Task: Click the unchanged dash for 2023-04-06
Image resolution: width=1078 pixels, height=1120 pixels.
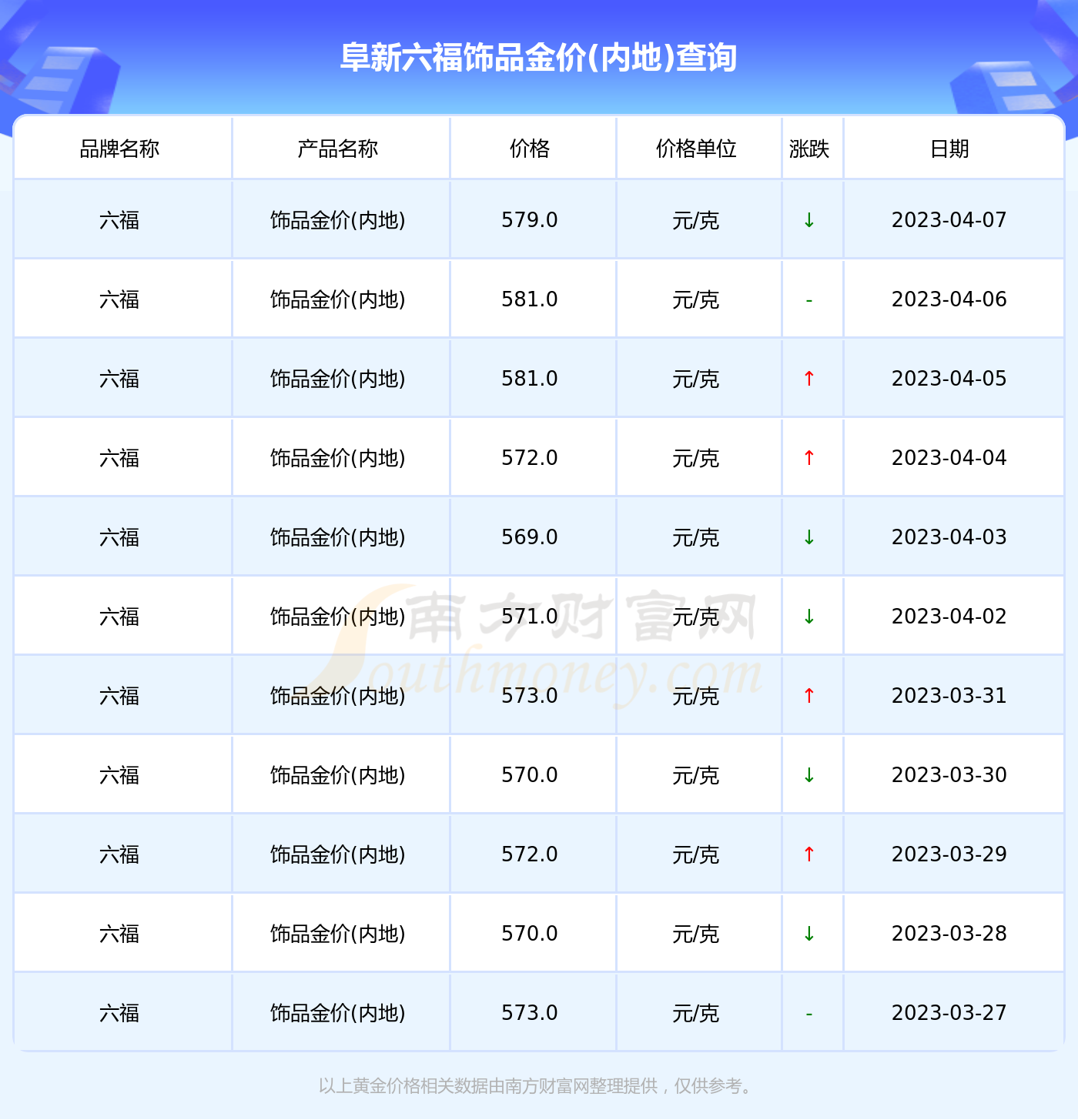Action: click(x=809, y=300)
